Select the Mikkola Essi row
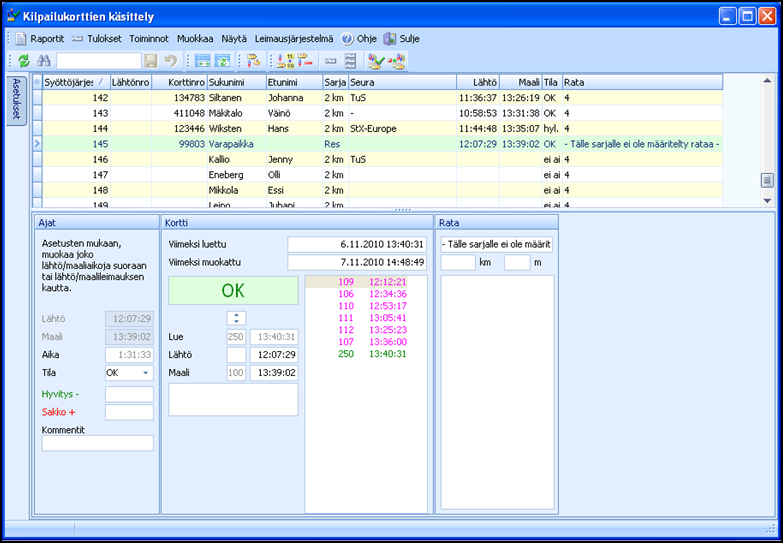 pyautogui.click(x=383, y=191)
